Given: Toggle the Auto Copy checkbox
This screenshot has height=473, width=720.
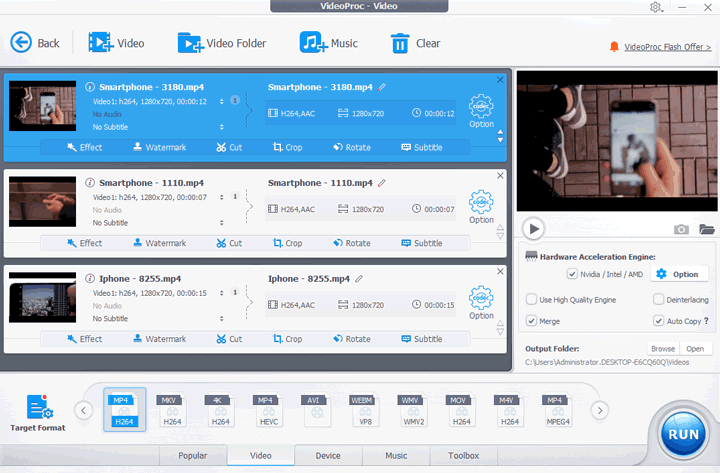Looking at the screenshot, I should 658,321.
